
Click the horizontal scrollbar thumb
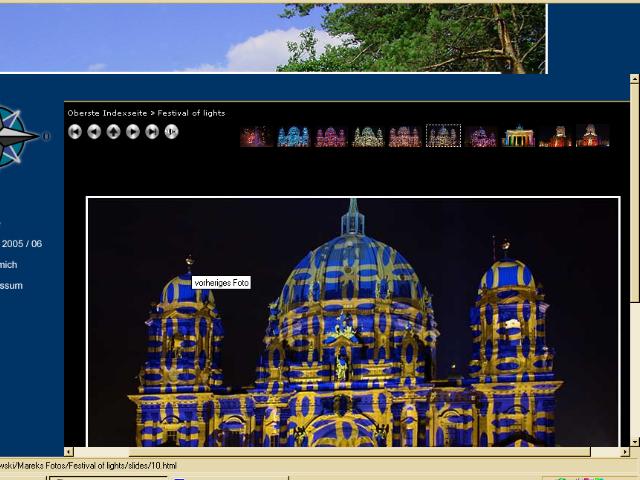360,452
